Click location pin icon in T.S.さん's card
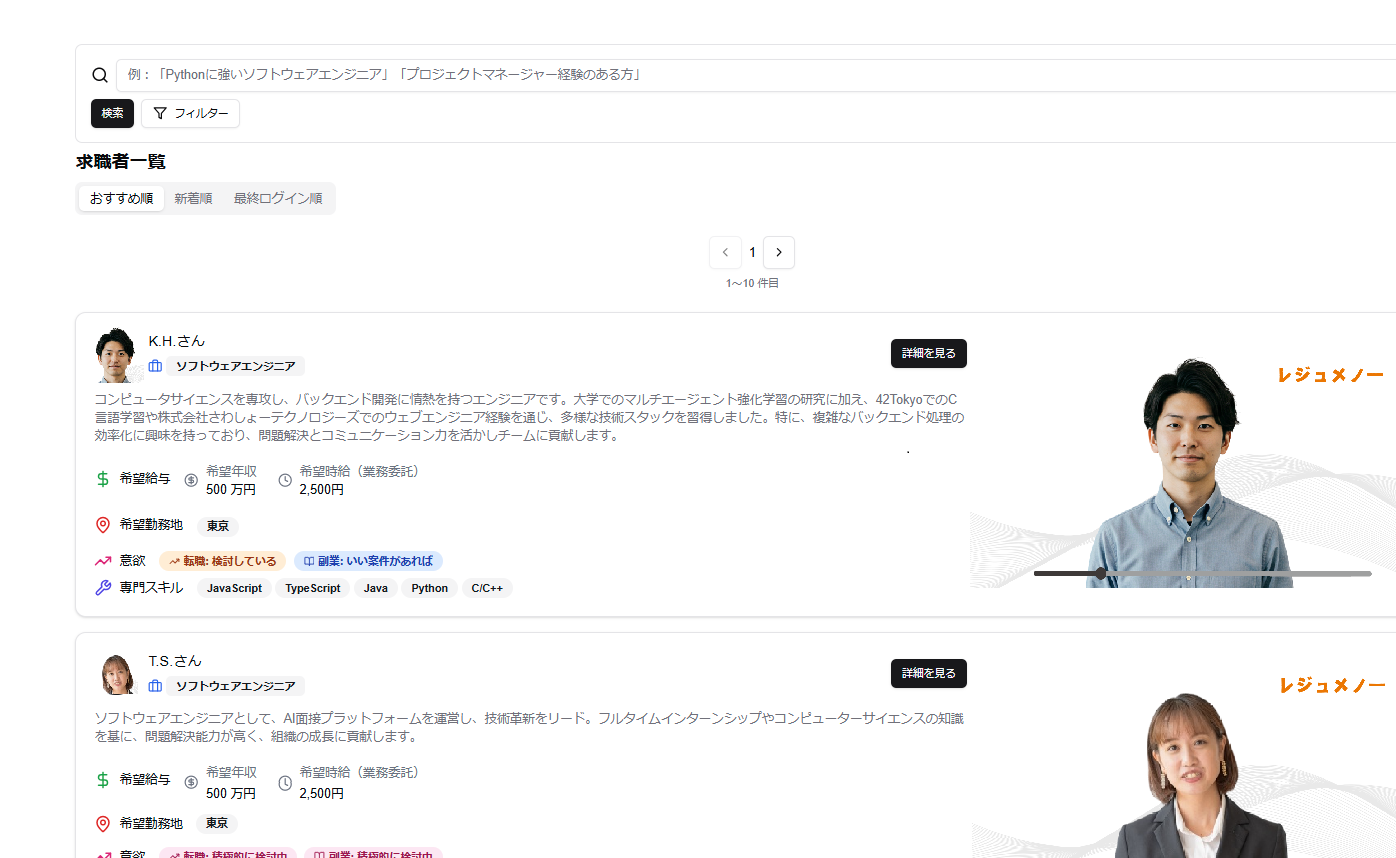Viewport: 1396px width, 858px height. pos(102,823)
